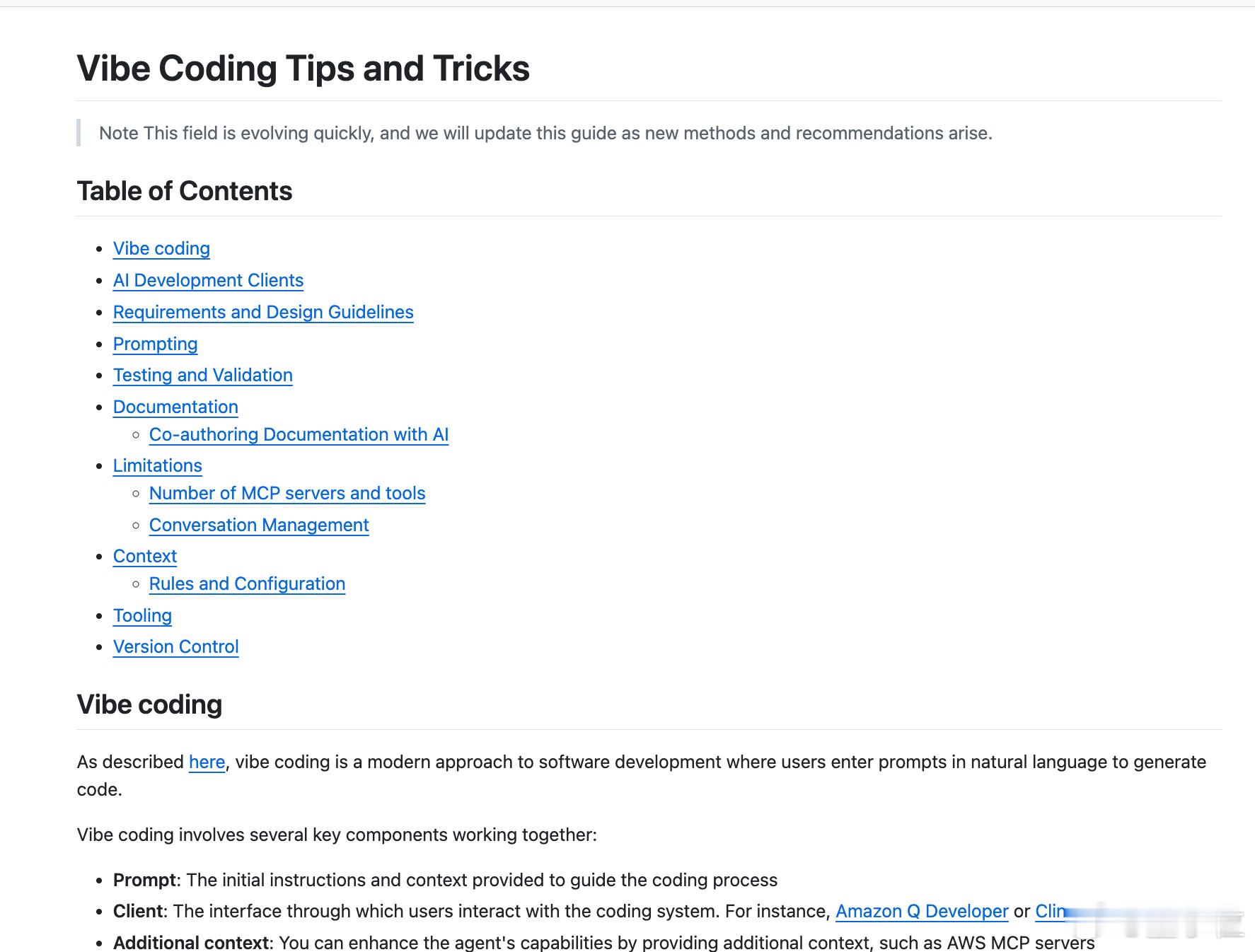The height and width of the screenshot is (952, 1255).
Task: Jump to the Context section link
Action: (x=145, y=557)
